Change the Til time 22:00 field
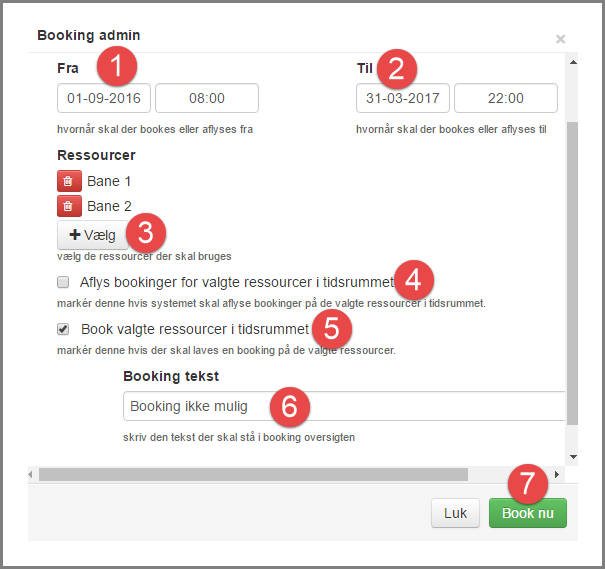This screenshot has height=569, width=605. pos(505,98)
